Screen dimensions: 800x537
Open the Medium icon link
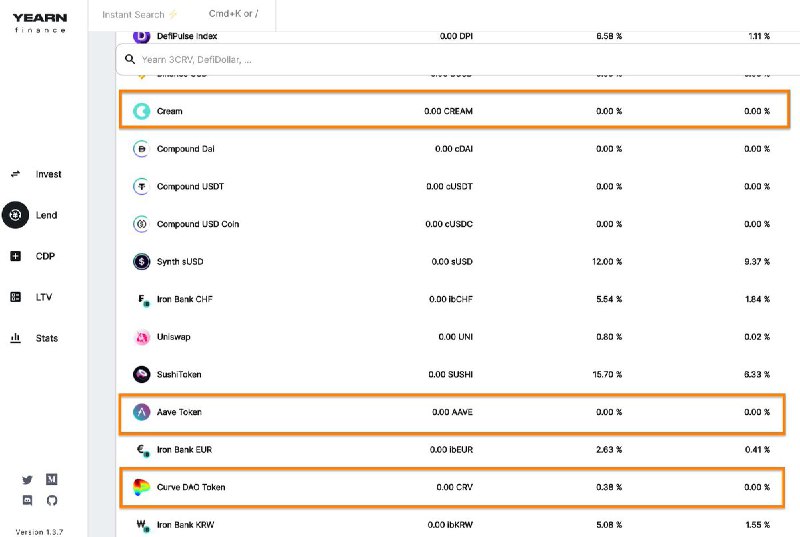pyautogui.click(x=52, y=479)
